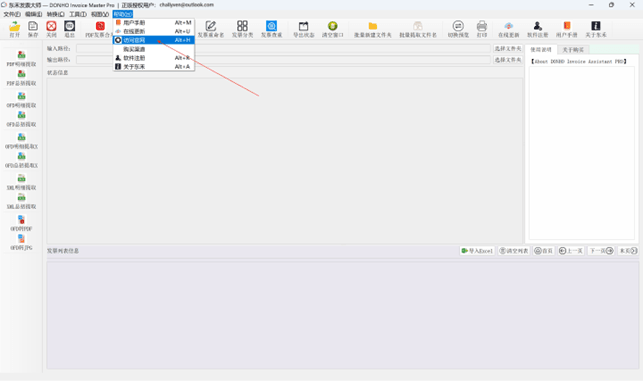
Task: Switch to the 使用说明 tab
Action: [x=541, y=50]
